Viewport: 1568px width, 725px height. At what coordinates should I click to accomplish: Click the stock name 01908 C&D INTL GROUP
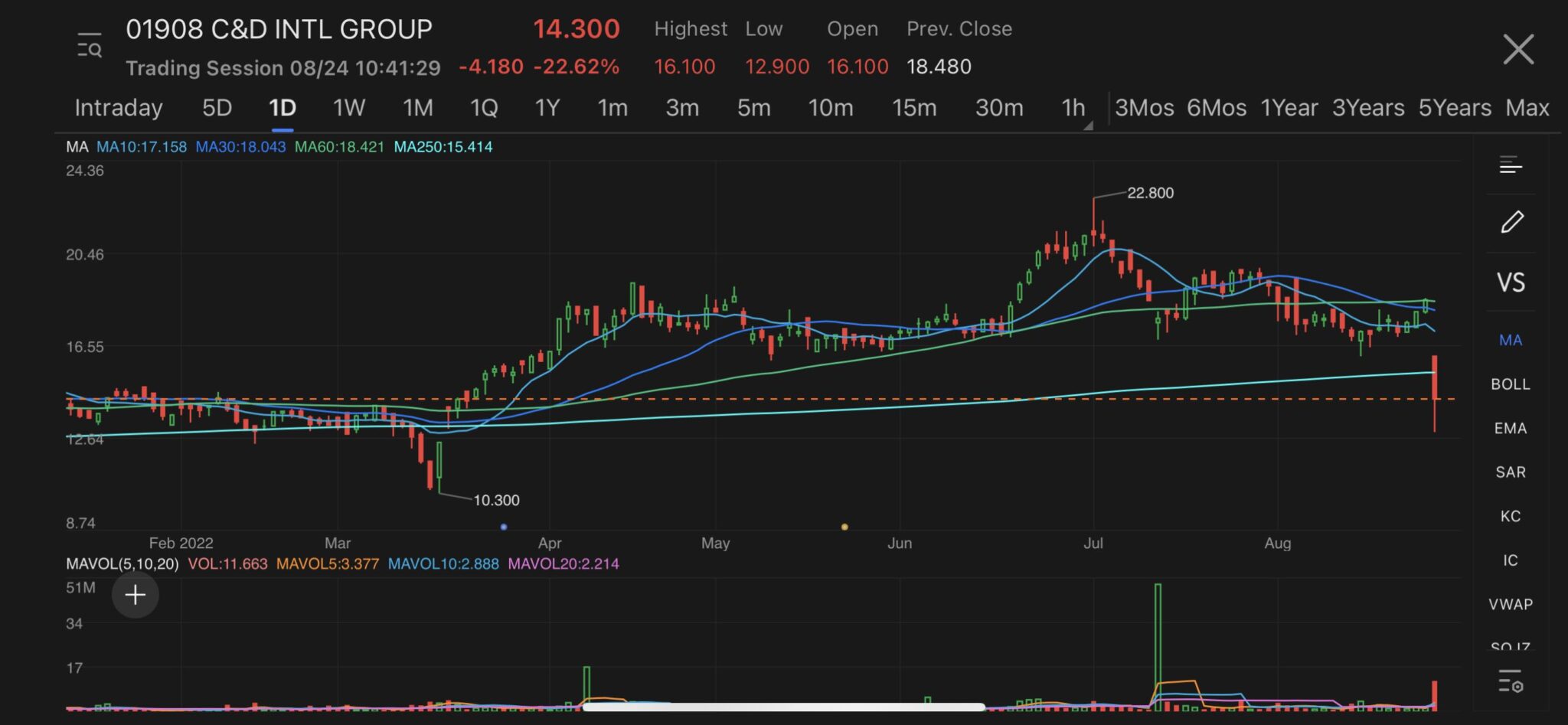279,29
